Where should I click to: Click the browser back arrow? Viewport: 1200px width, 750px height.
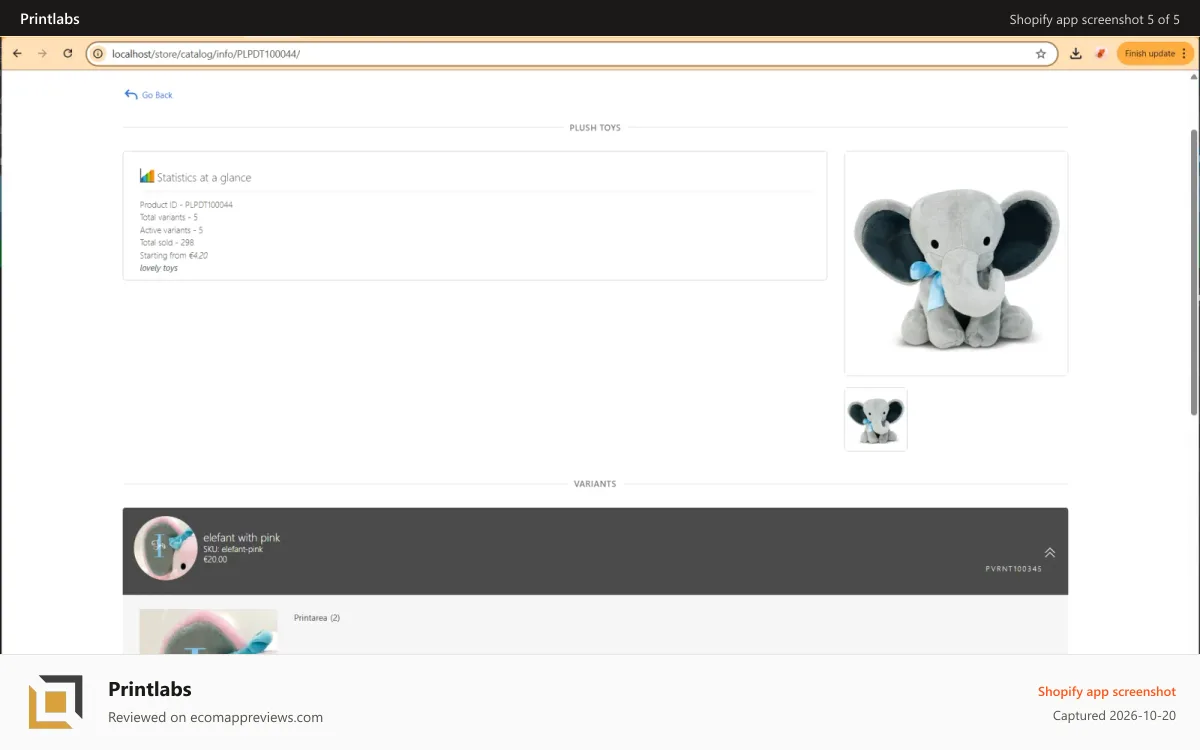[x=17, y=54]
